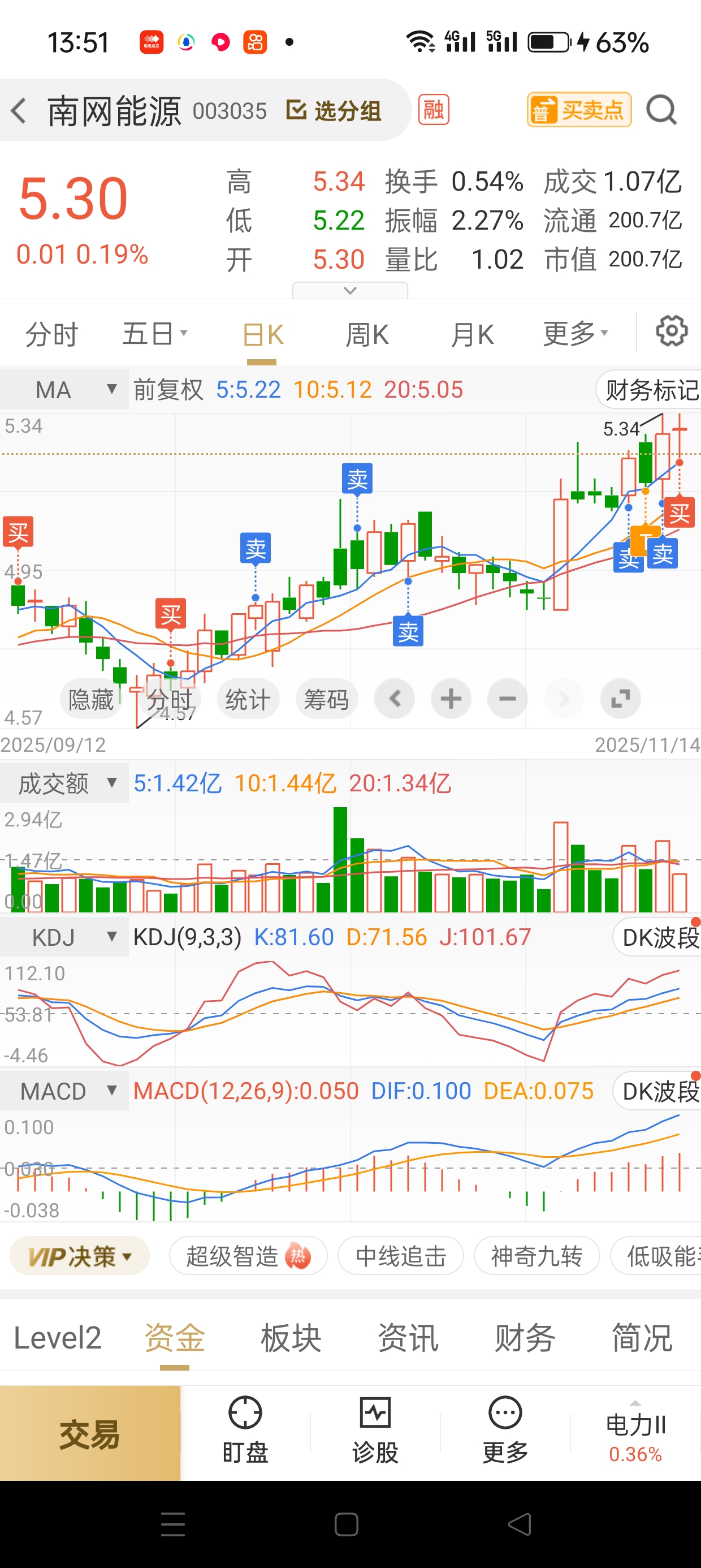The height and width of the screenshot is (1568, 701).
Task: Open the KDJ indicator dropdown
Action: [x=64, y=937]
